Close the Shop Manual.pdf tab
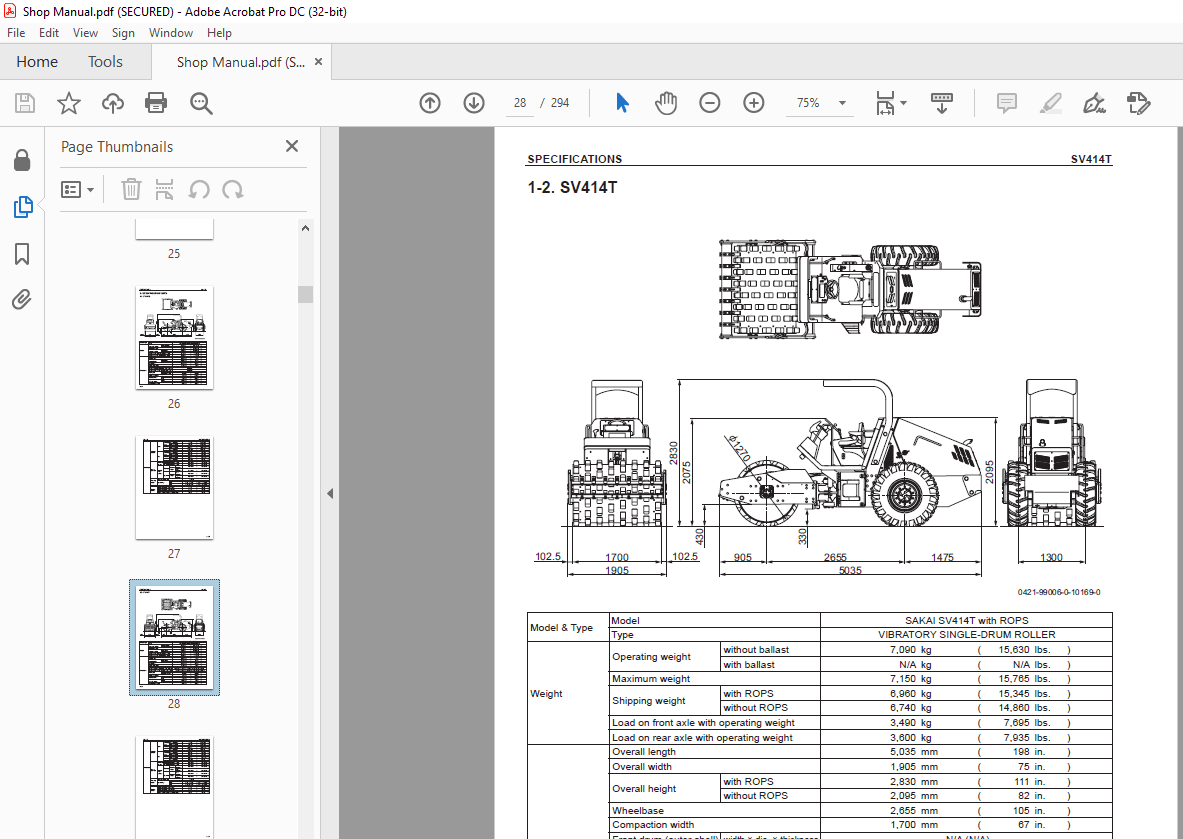Image resolution: width=1183 pixels, height=839 pixels. click(x=318, y=62)
